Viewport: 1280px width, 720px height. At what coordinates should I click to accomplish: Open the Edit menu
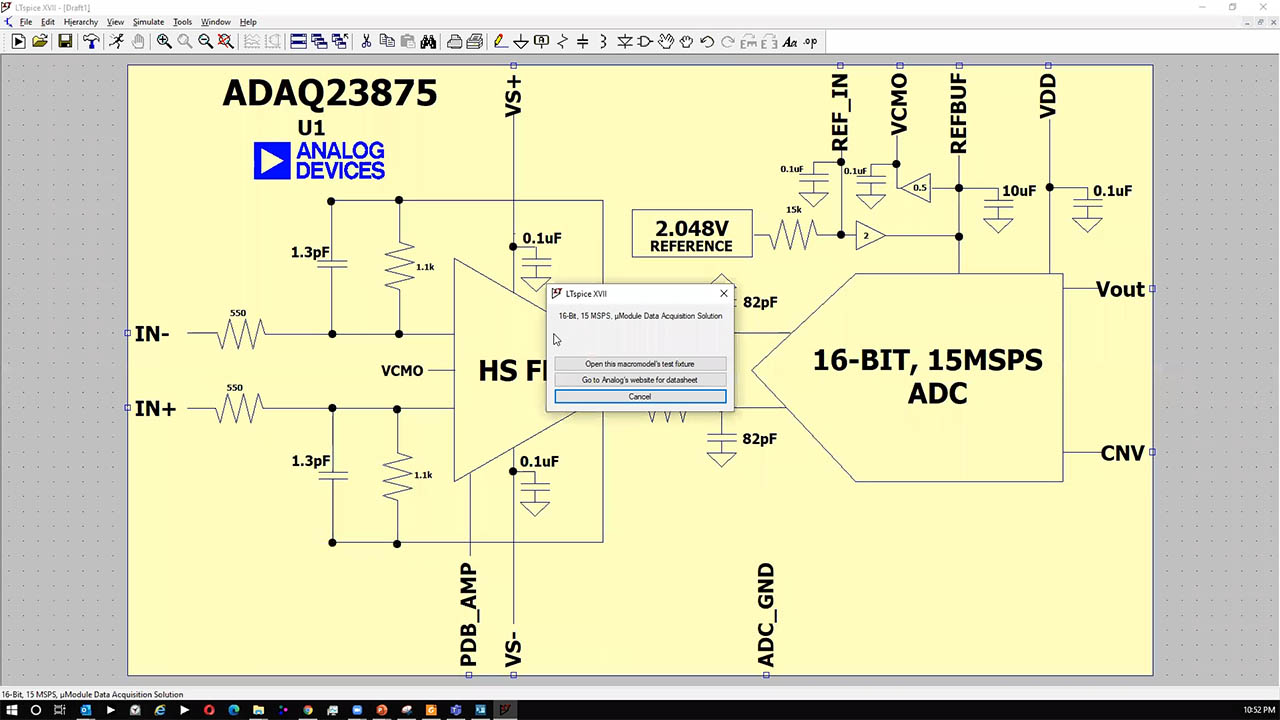pyautogui.click(x=48, y=21)
